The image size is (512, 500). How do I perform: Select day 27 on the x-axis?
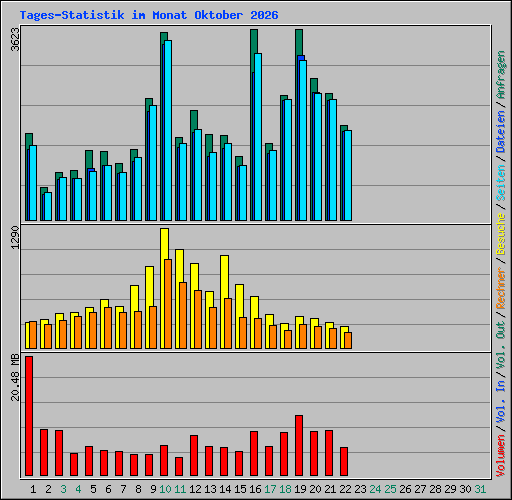[420, 489]
